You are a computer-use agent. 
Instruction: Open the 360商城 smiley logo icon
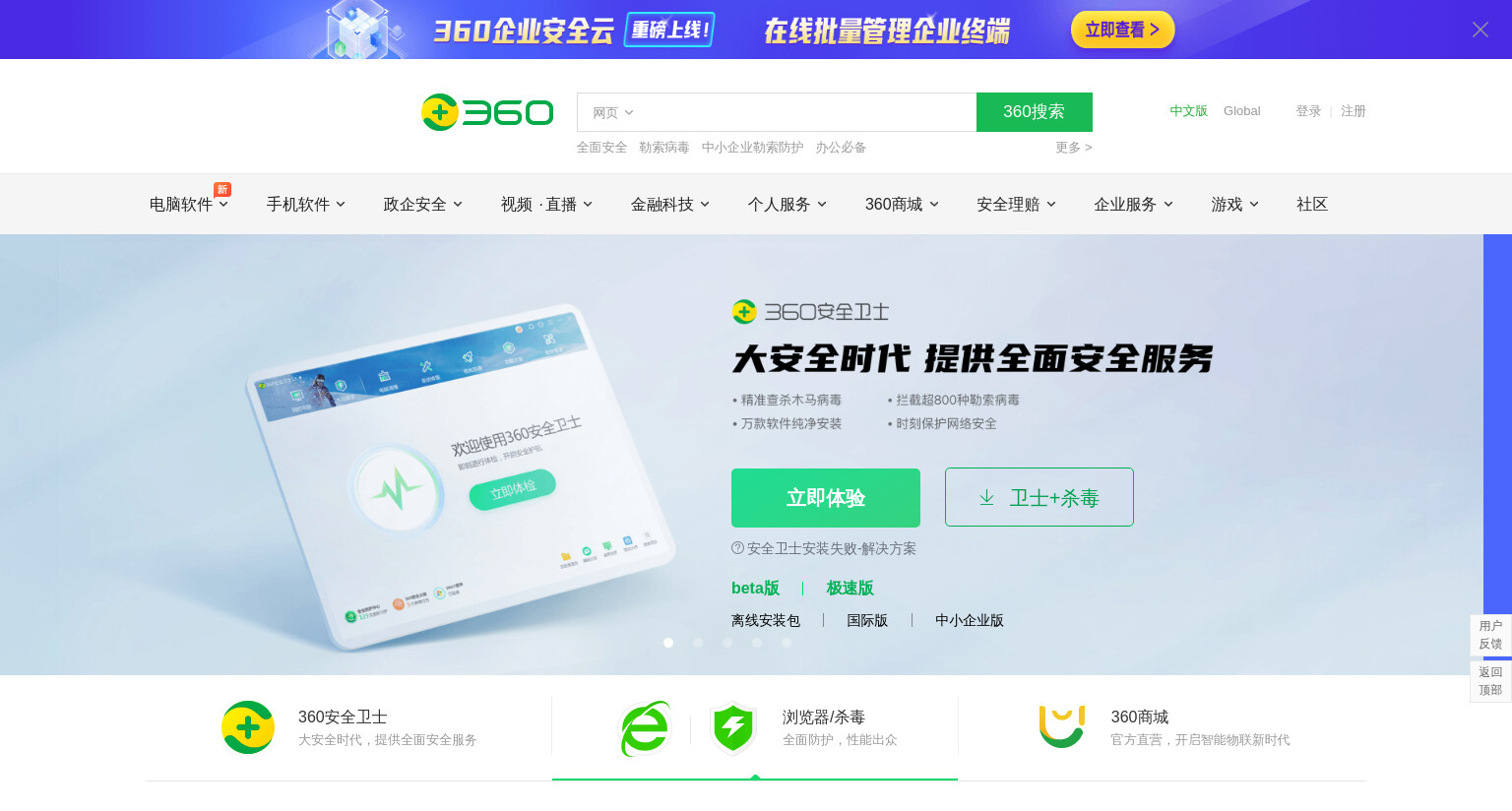coord(1062,726)
